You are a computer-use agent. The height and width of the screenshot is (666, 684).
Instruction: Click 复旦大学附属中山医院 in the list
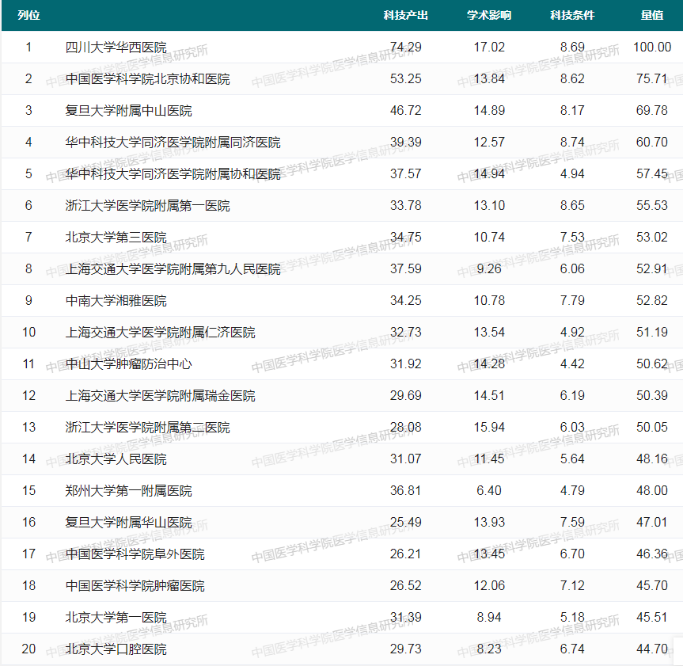129,110
